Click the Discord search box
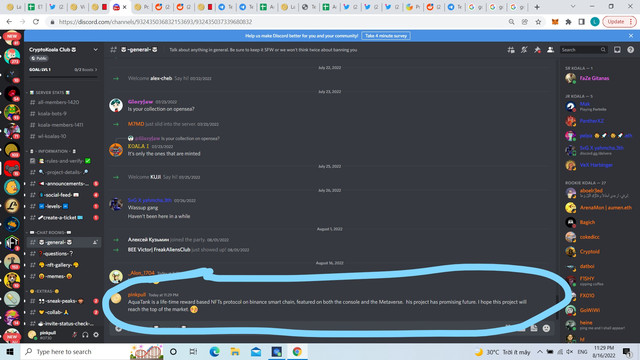This screenshot has height=360, width=640. 583,50
